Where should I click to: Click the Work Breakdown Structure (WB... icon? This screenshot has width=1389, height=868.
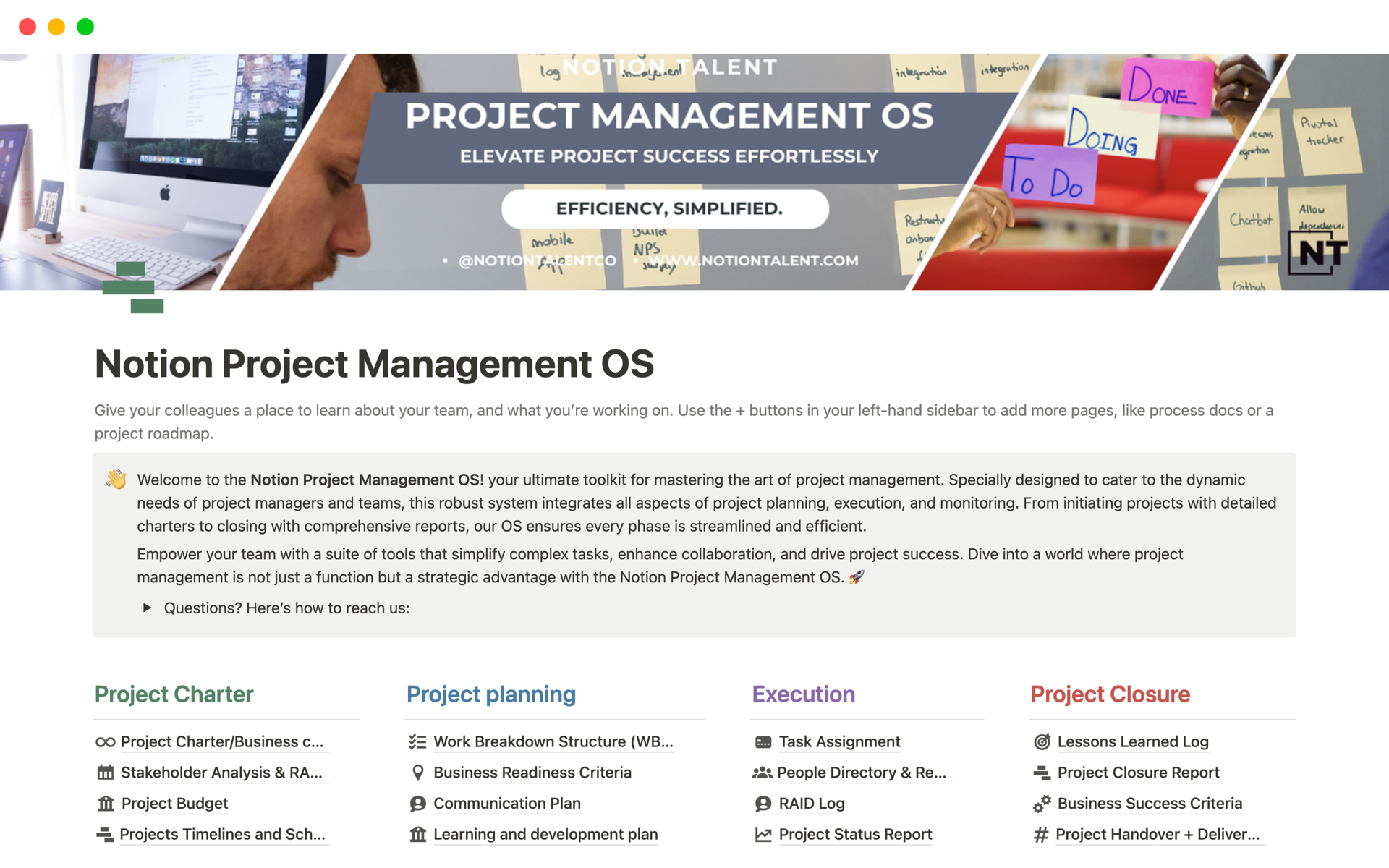click(x=417, y=740)
